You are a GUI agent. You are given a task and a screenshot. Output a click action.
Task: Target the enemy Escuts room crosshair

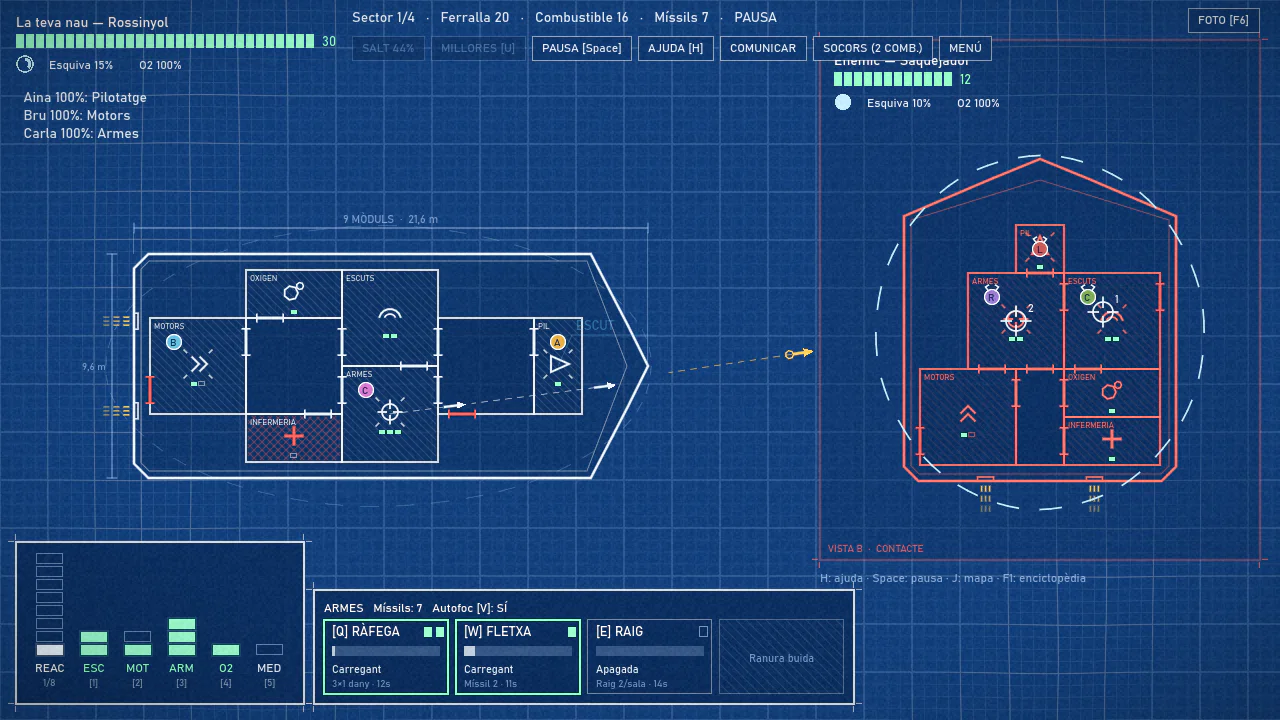click(1103, 312)
